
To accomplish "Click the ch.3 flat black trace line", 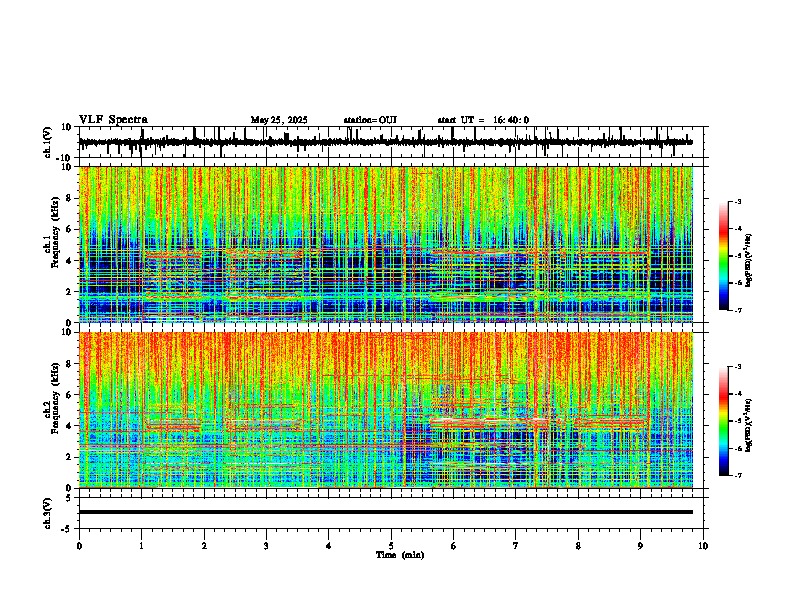I will coord(386,512).
